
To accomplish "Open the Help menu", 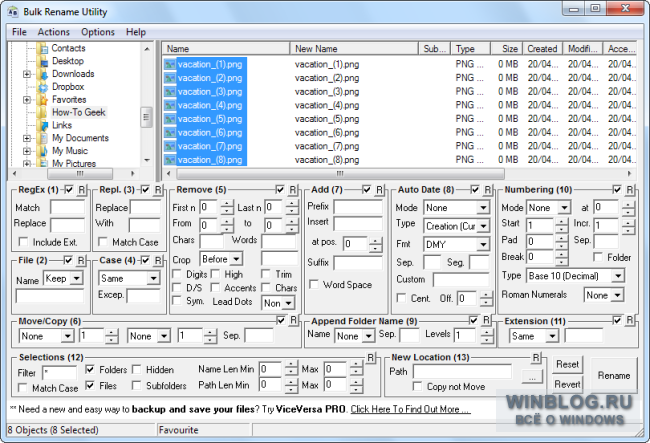I will pos(136,32).
